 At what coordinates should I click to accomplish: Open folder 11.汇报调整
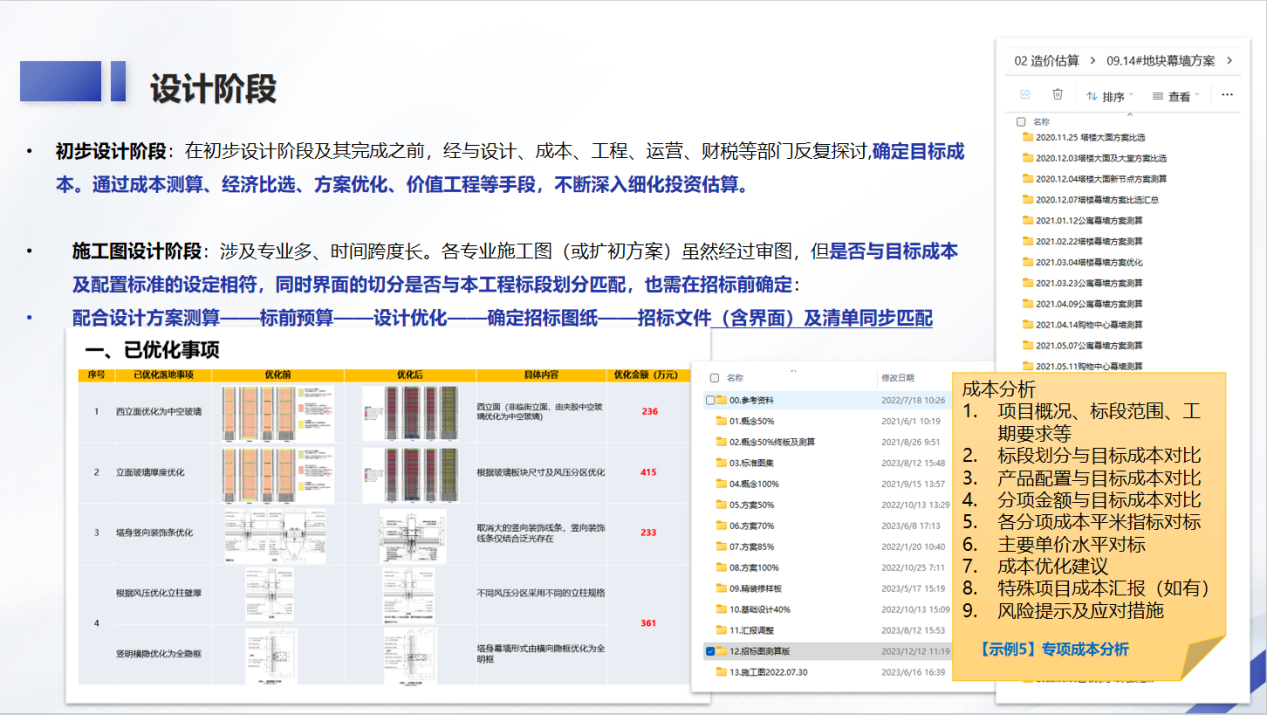coord(746,630)
